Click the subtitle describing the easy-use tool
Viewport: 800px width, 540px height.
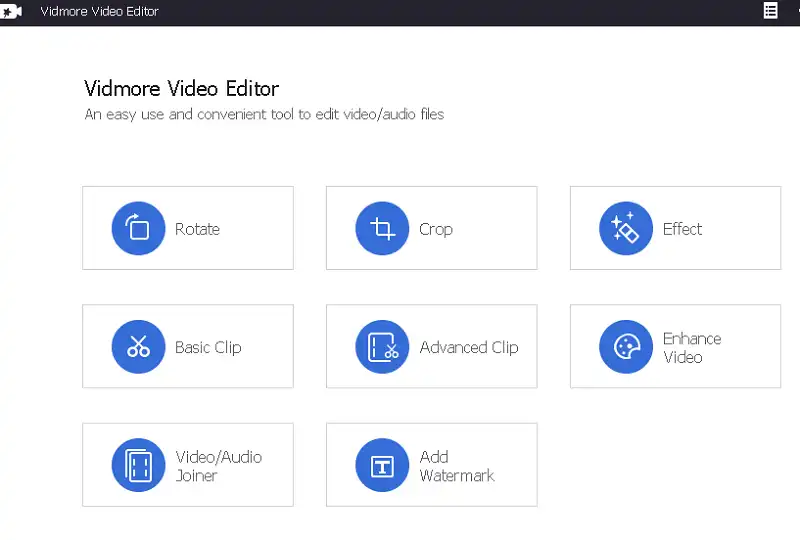click(264, 114)
